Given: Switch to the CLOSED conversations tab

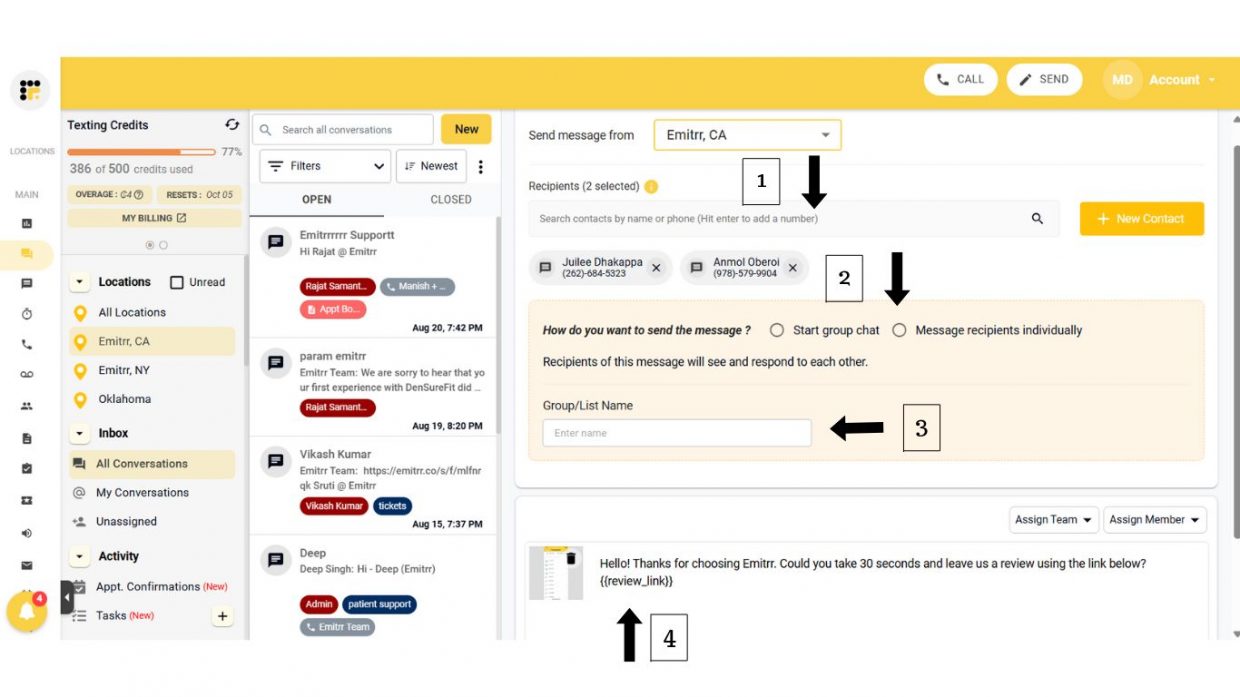Looking at the screenshot, I should (450, 199).
